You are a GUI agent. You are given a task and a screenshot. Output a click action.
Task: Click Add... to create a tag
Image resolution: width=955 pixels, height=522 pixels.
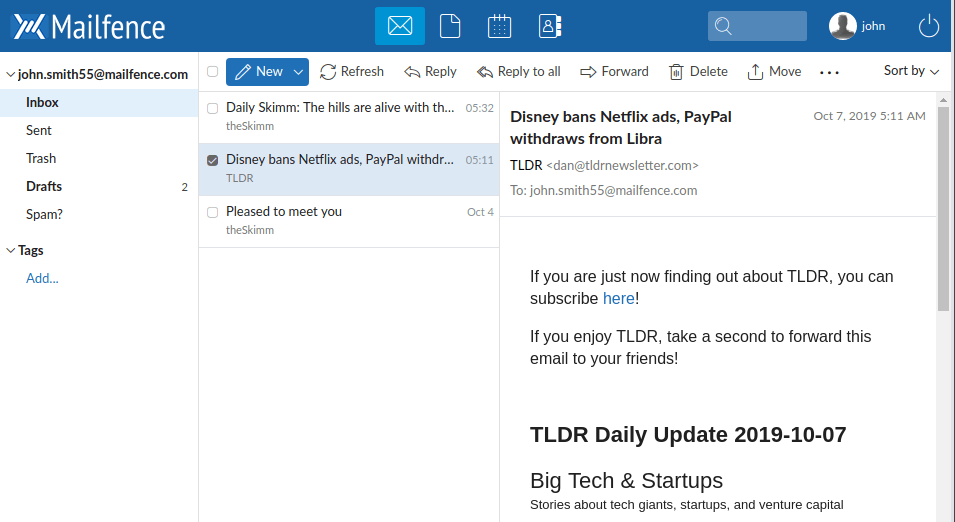[x=42, y=278]
